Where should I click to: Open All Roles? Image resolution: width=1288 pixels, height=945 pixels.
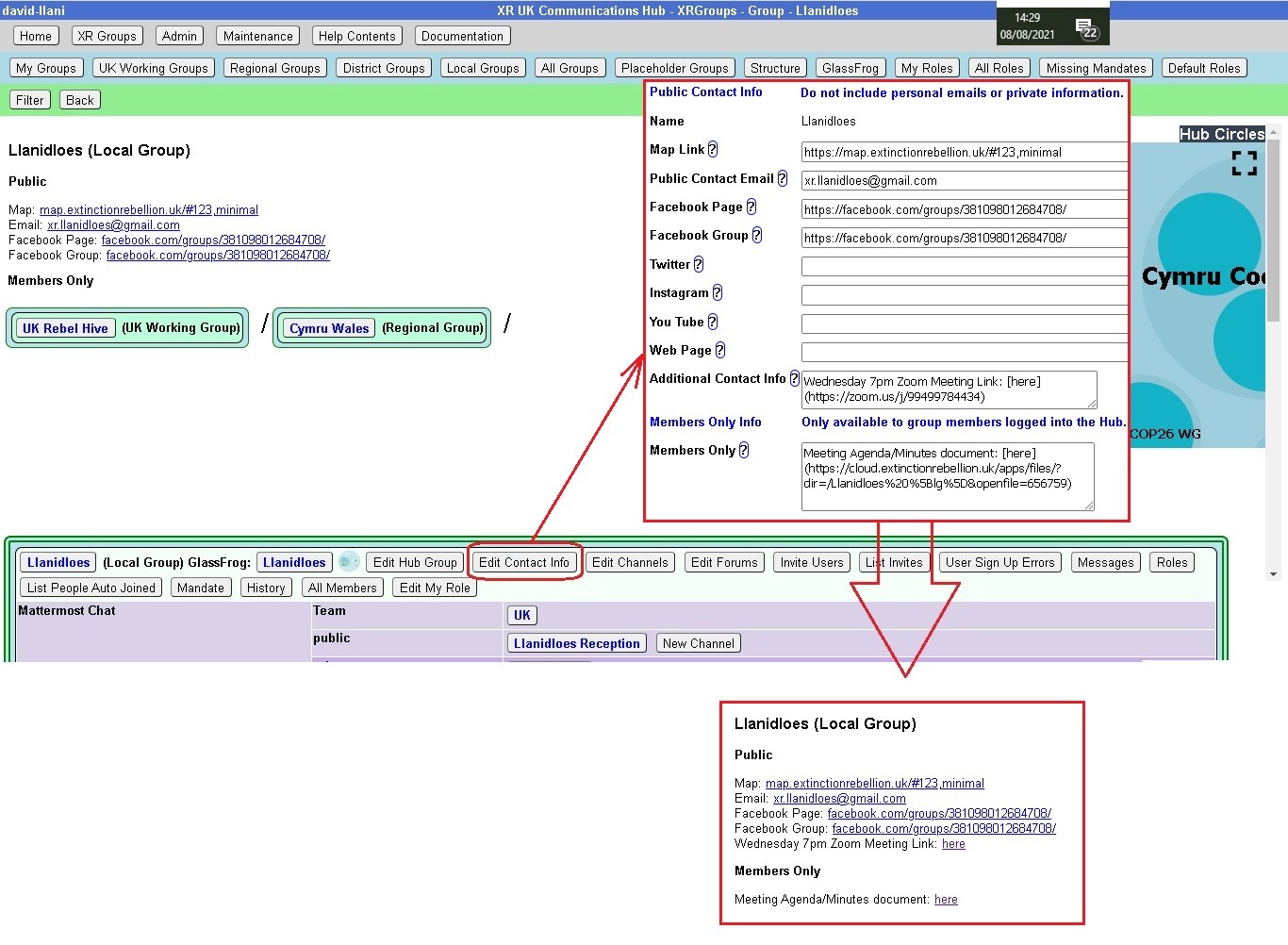999,68
